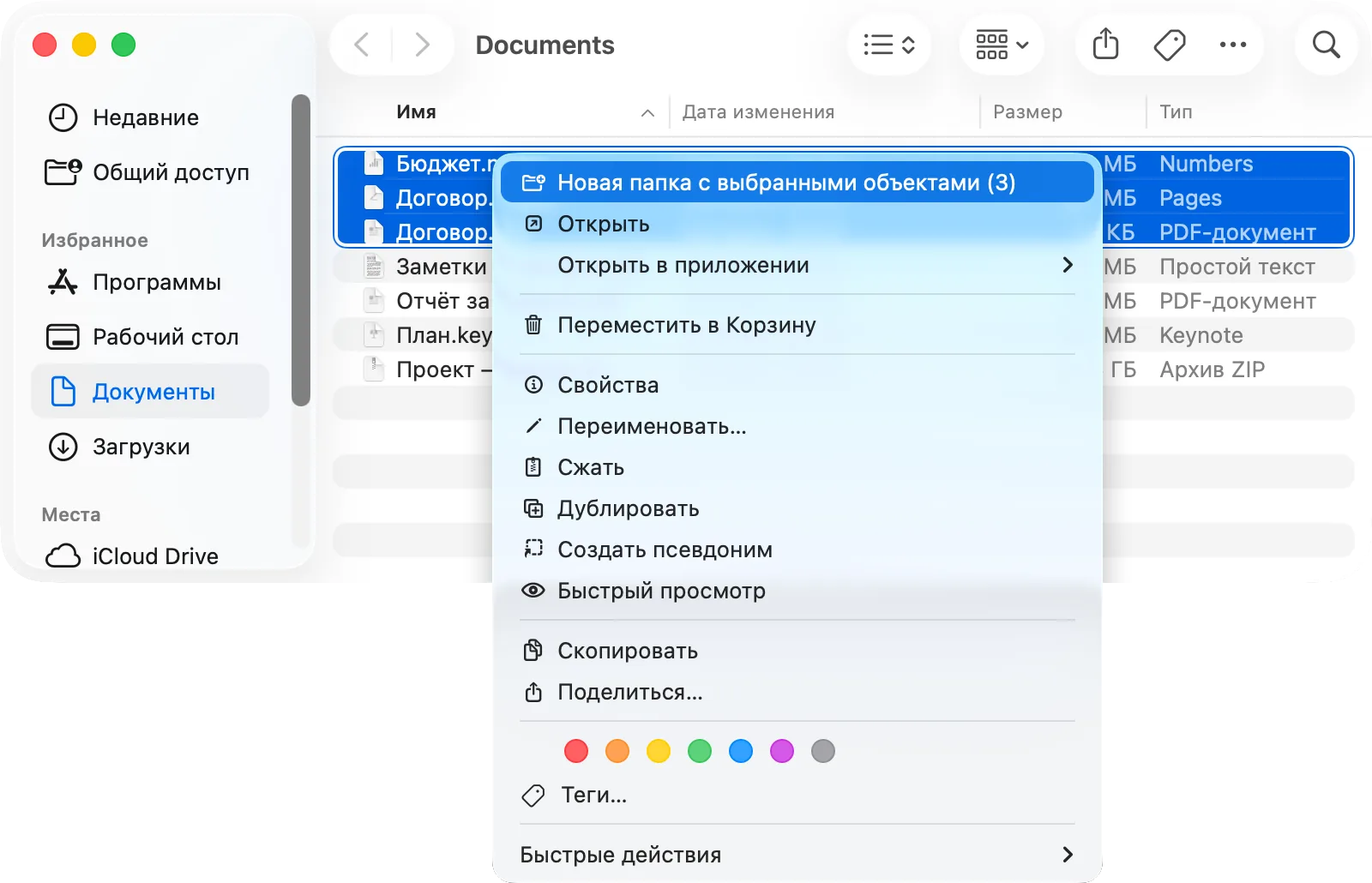The width and height of the screenshot is (1372, 883).
Task: Open Общий доступ in the sidebar
Action: (x=151, y=172)
